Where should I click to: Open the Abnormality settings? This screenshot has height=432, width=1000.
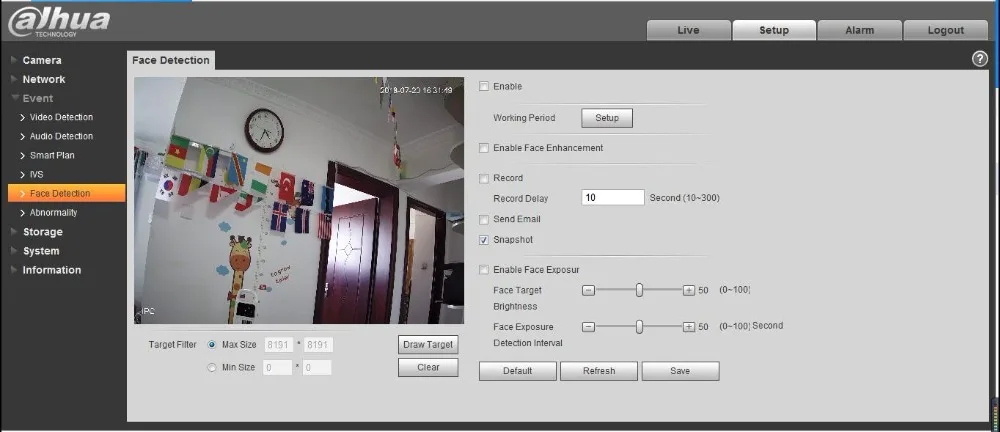pos(54,212)
